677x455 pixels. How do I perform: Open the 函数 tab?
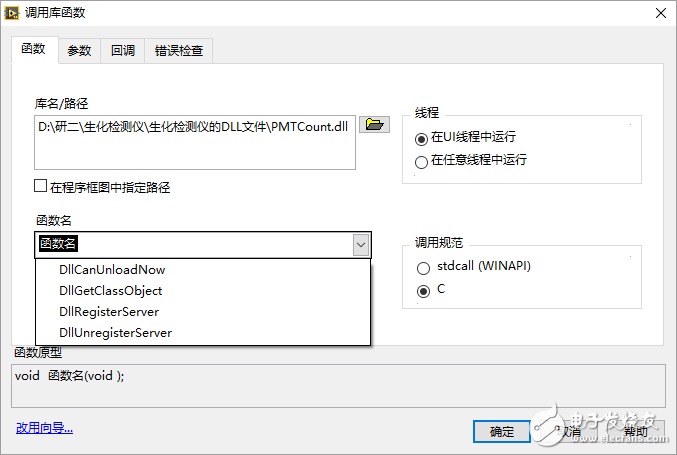coord(33,49)
